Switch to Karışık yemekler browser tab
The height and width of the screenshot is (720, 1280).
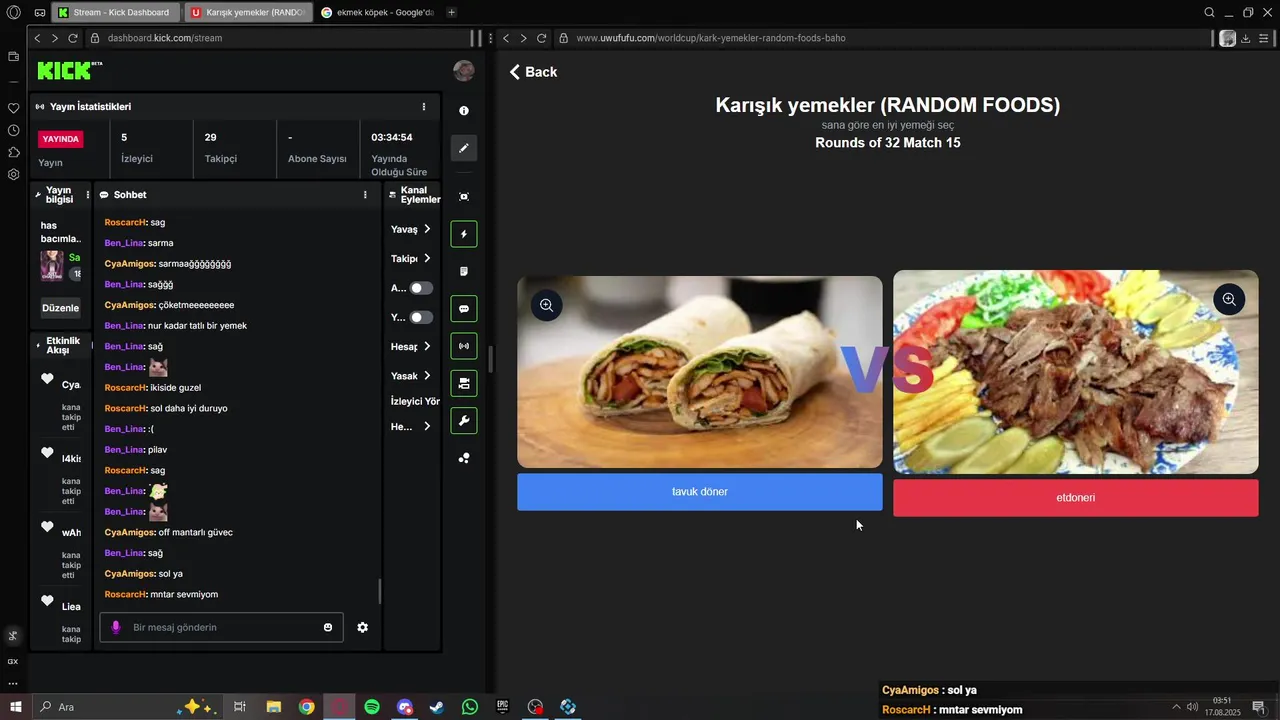(249, 12)
